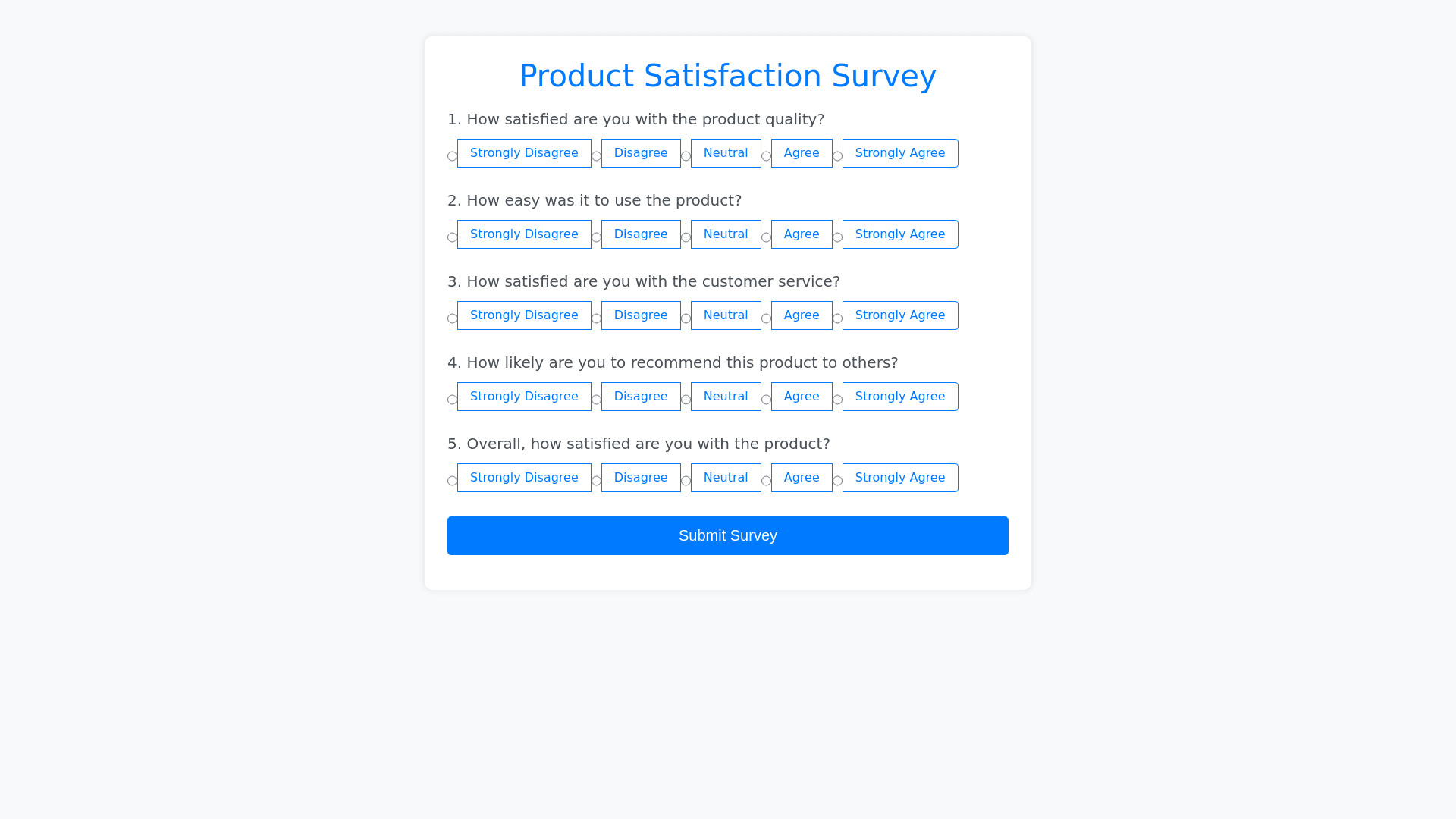
Task: Select Agree for customer service question
Action: (x=801, y=315)
